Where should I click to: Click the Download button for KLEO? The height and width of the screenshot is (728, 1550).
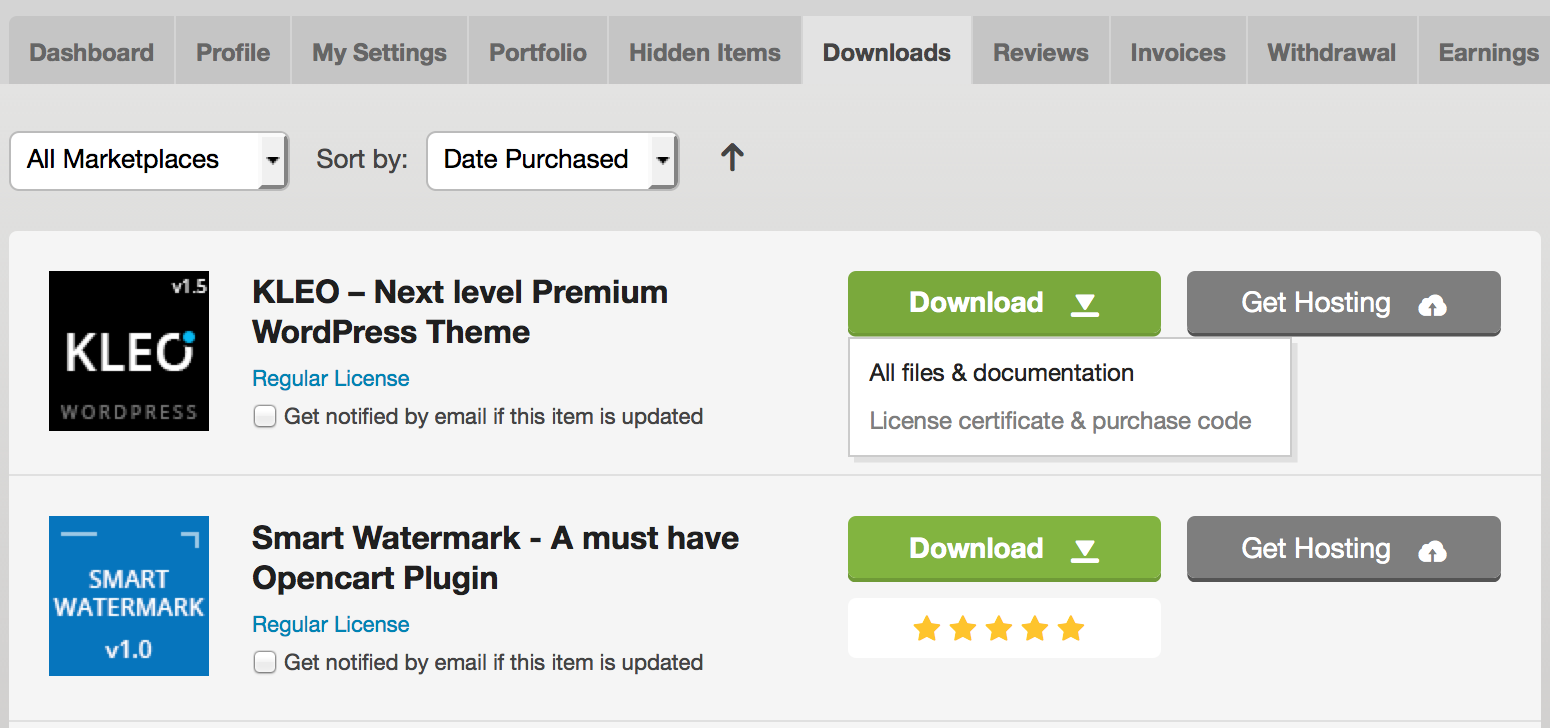click(1004, 303)
